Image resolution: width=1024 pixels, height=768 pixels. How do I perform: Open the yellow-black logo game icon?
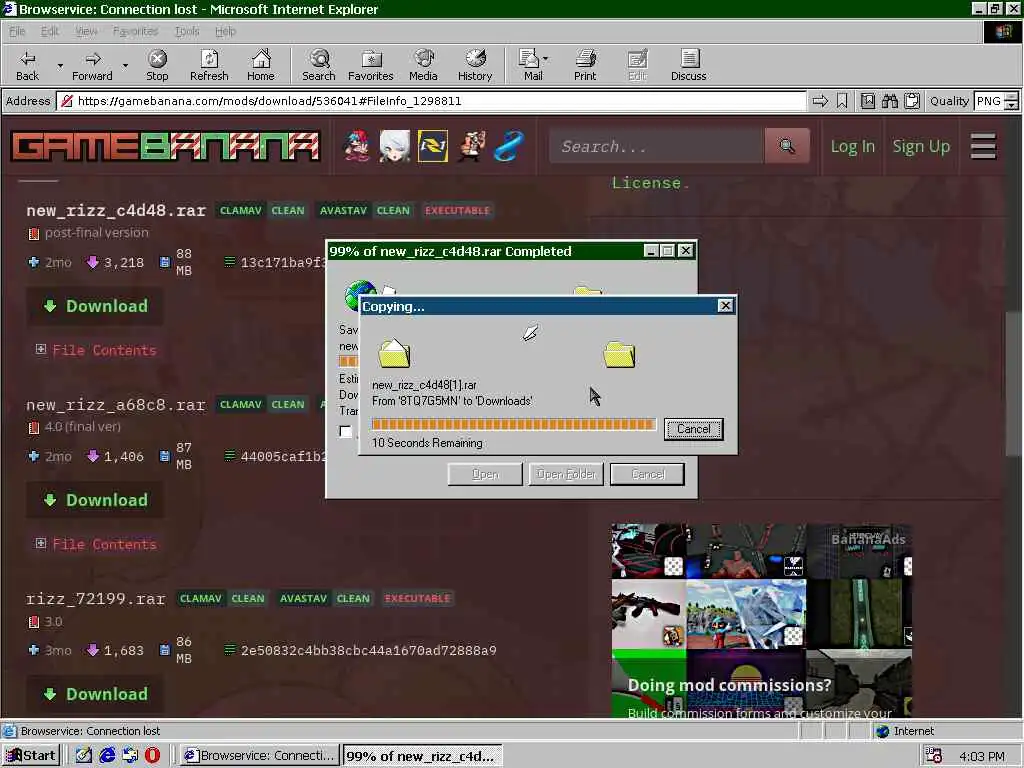pyautogui.click(x=432, y=146)
